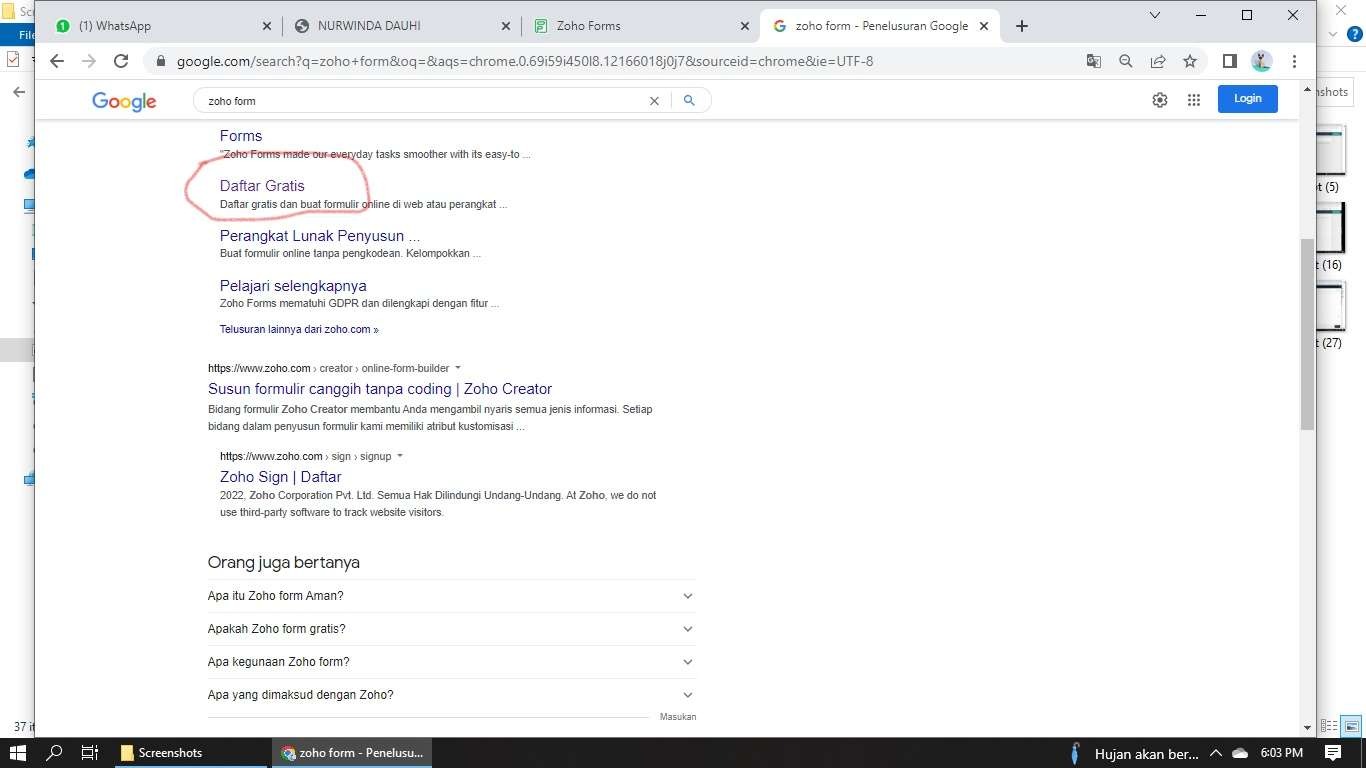Open dropdown arrow beside online-form-builder URL

(x=458, y=368)
